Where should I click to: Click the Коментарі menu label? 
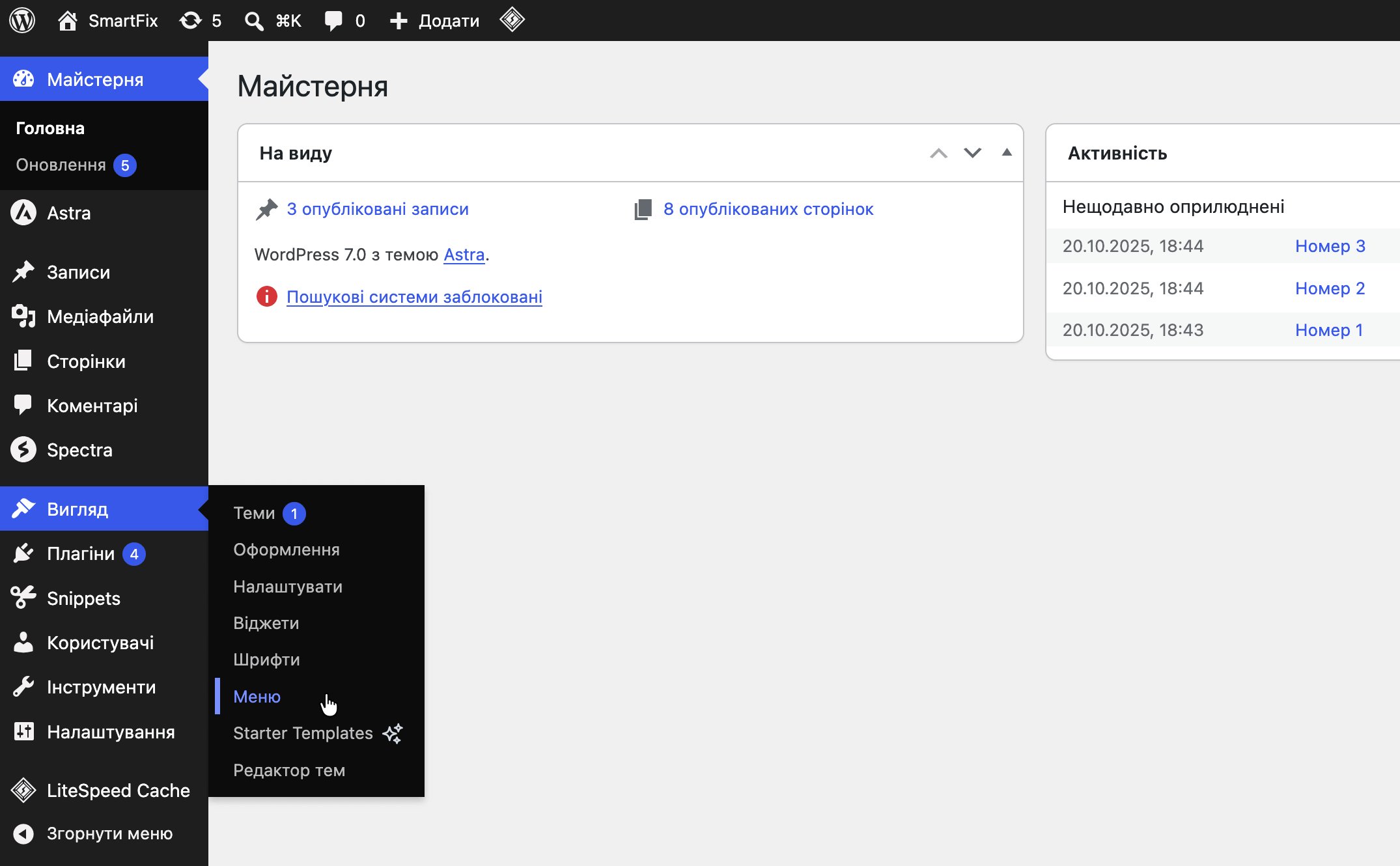pos(92,406)
